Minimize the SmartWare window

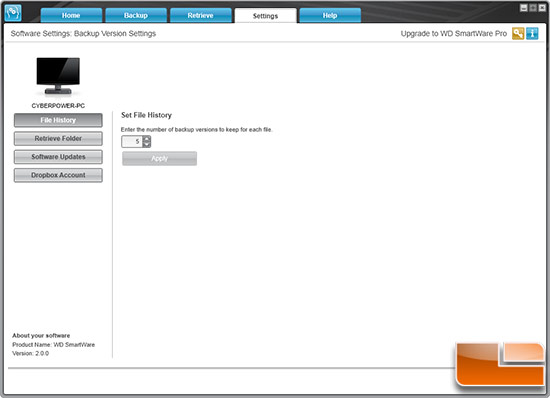coord(524,8)
